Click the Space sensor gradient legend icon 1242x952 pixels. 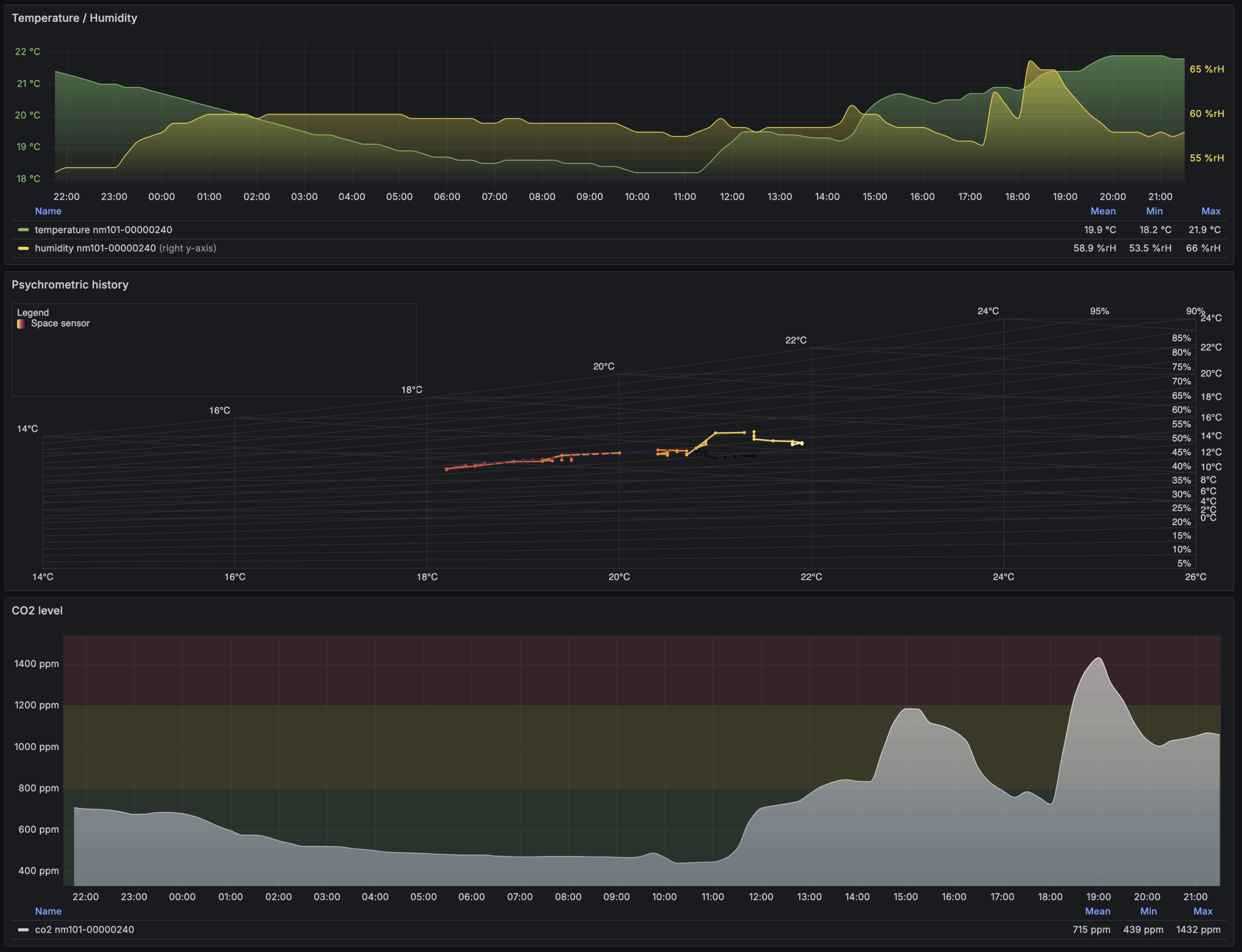tap(21, 324)
